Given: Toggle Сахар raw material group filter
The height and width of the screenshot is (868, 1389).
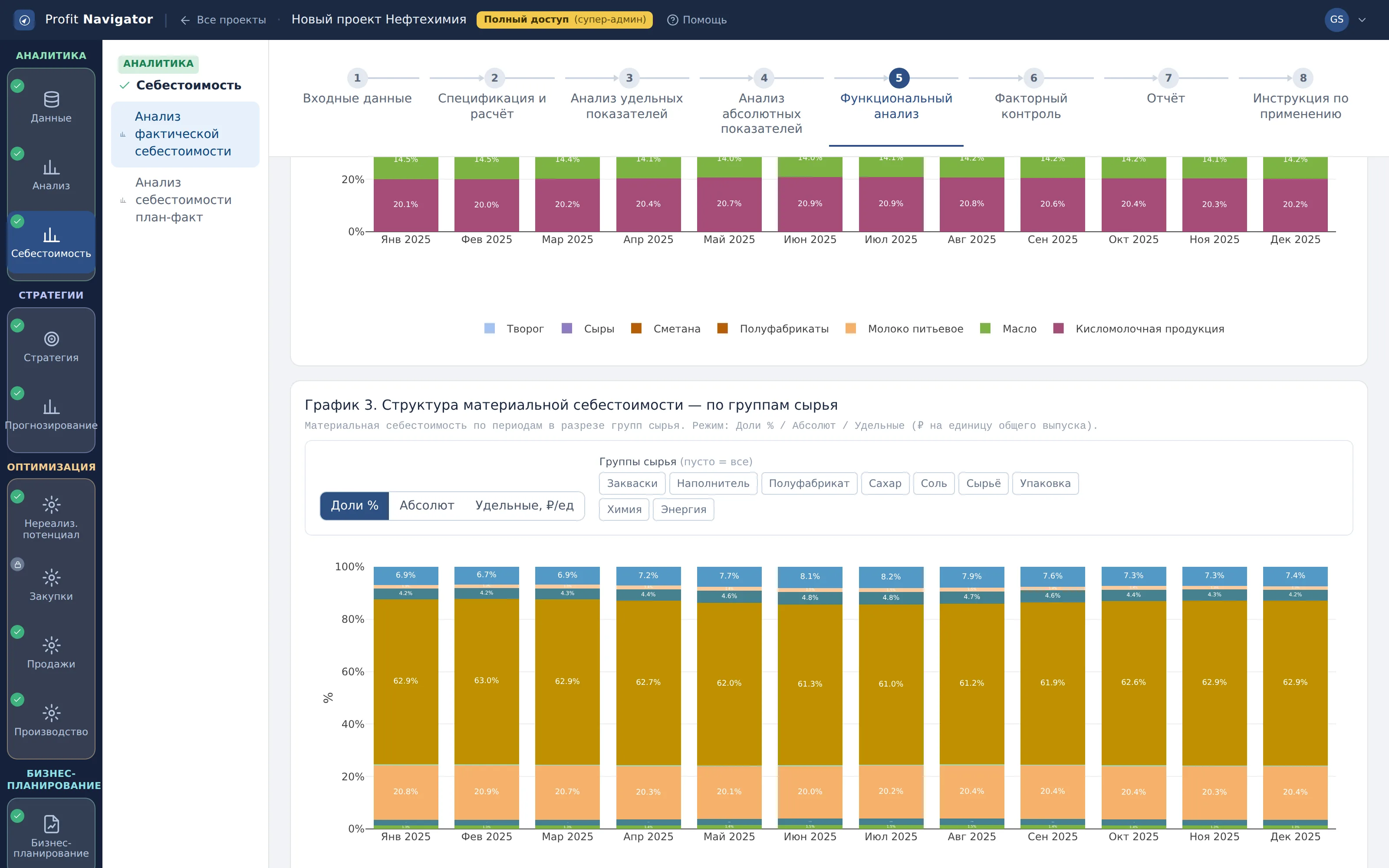Looking at the screenshot, I should (x=885, y=483).
